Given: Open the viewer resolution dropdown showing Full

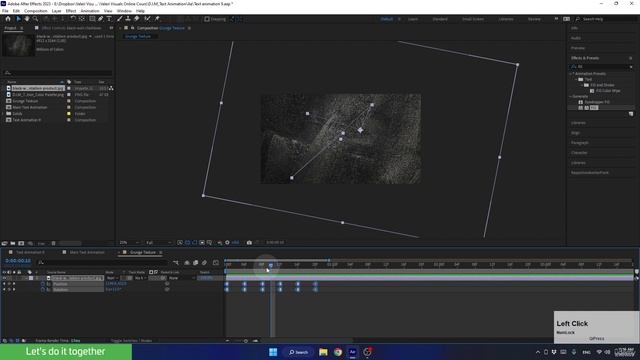Looking at the screenshot, I should pyautogui.click(x=158, y=242).
